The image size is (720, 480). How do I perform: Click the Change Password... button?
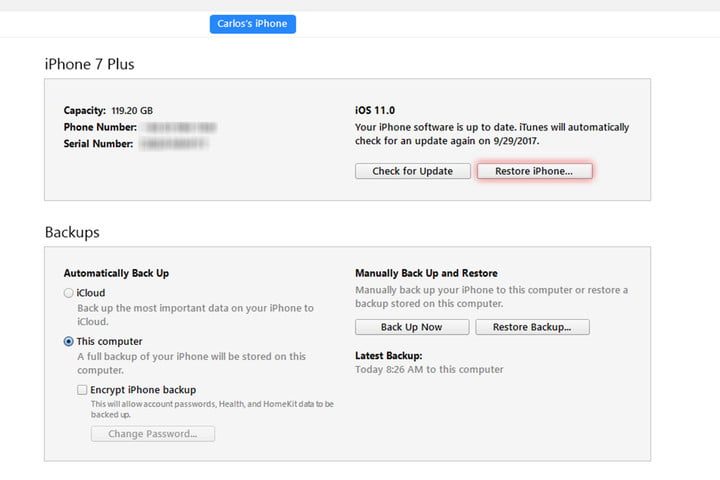pyautogui.click(x=153, y=434)
